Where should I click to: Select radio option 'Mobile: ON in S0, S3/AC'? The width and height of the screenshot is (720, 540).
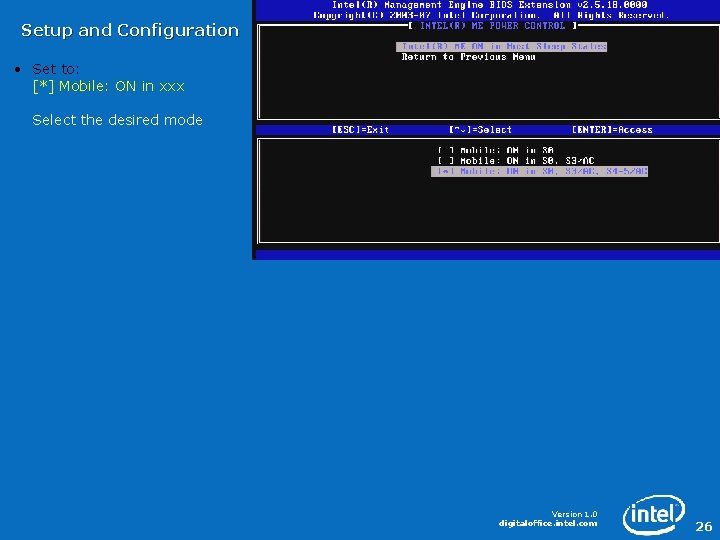tap(516, 161)
